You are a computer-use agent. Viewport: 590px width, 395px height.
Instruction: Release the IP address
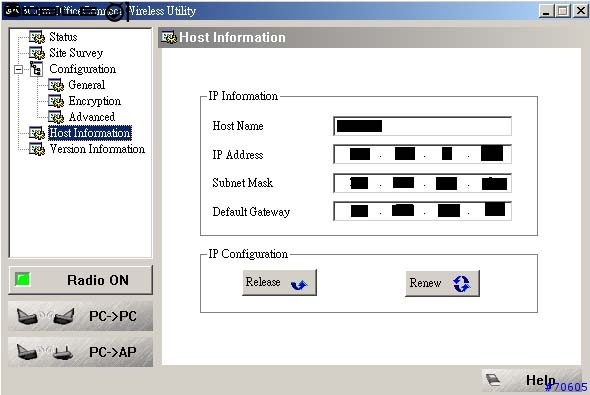[280, 283]
